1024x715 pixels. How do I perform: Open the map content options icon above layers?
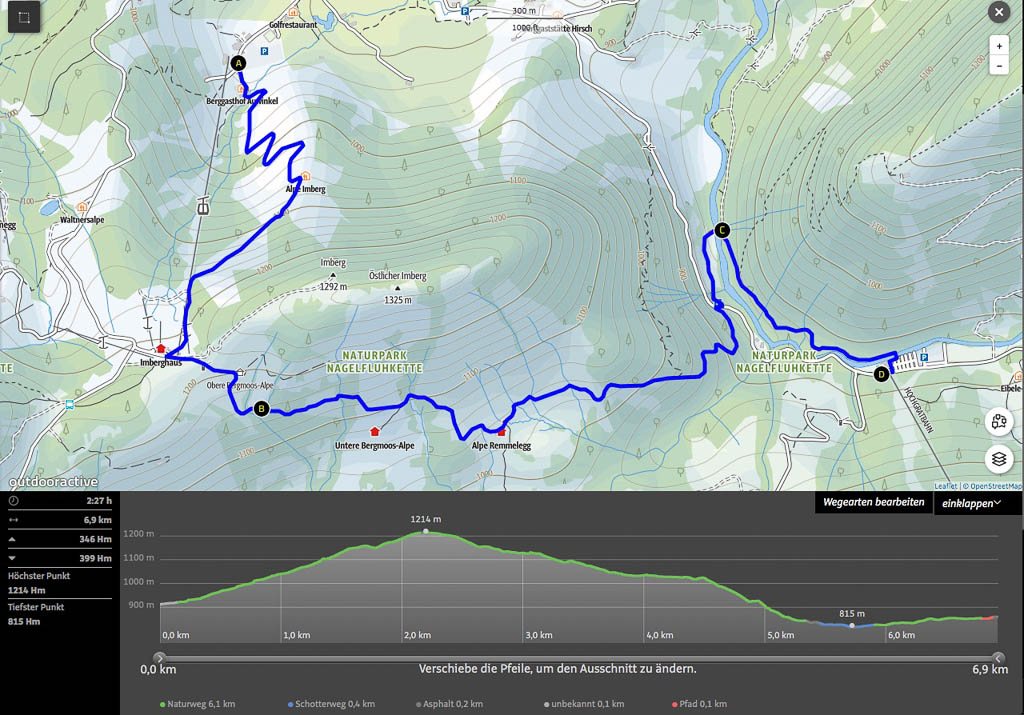coord(999,422)
